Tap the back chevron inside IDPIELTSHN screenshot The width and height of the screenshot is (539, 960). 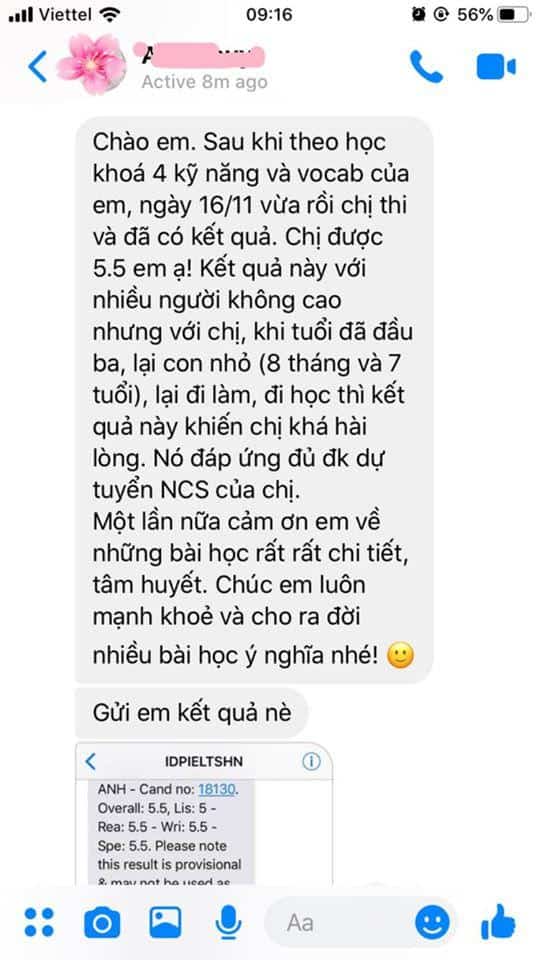click(91, 762)
